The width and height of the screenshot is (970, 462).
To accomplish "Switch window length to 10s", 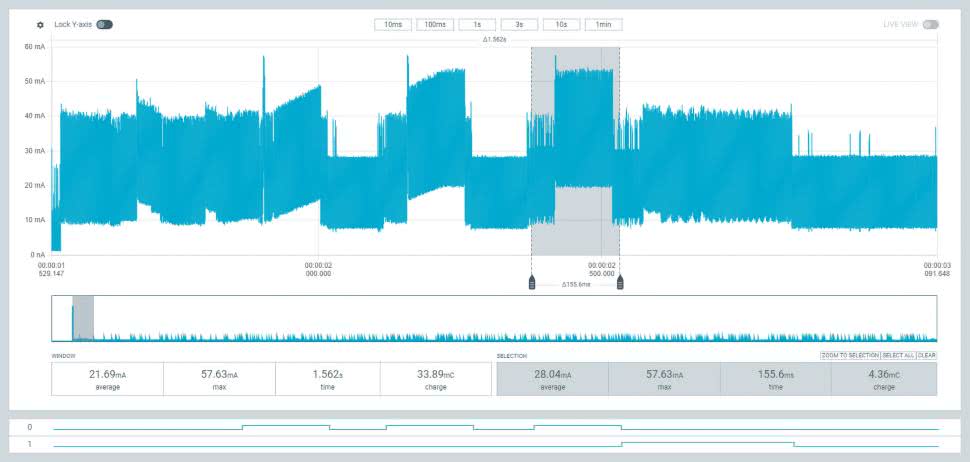I will point(561,24).
